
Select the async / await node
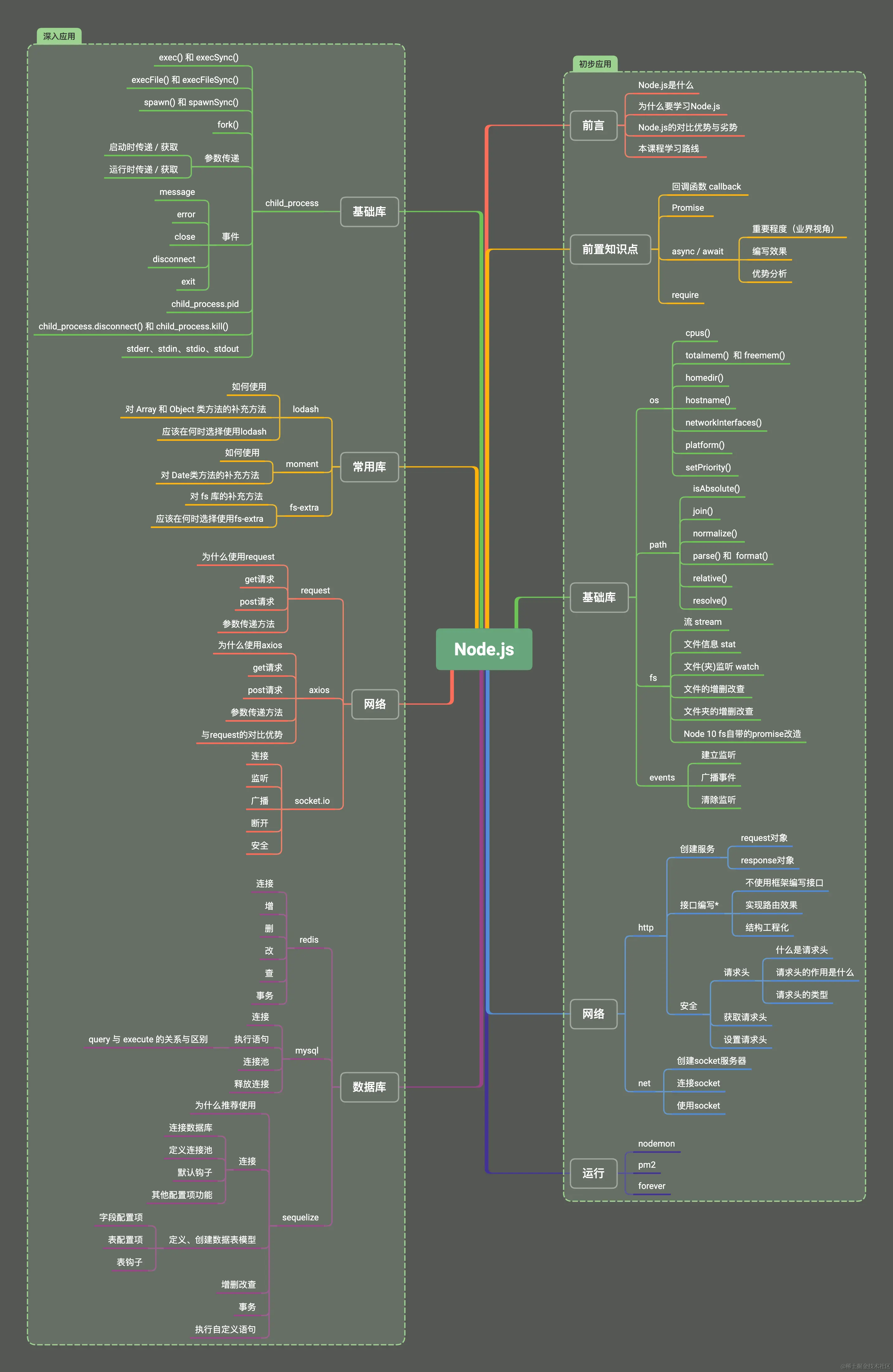point(697,251)
